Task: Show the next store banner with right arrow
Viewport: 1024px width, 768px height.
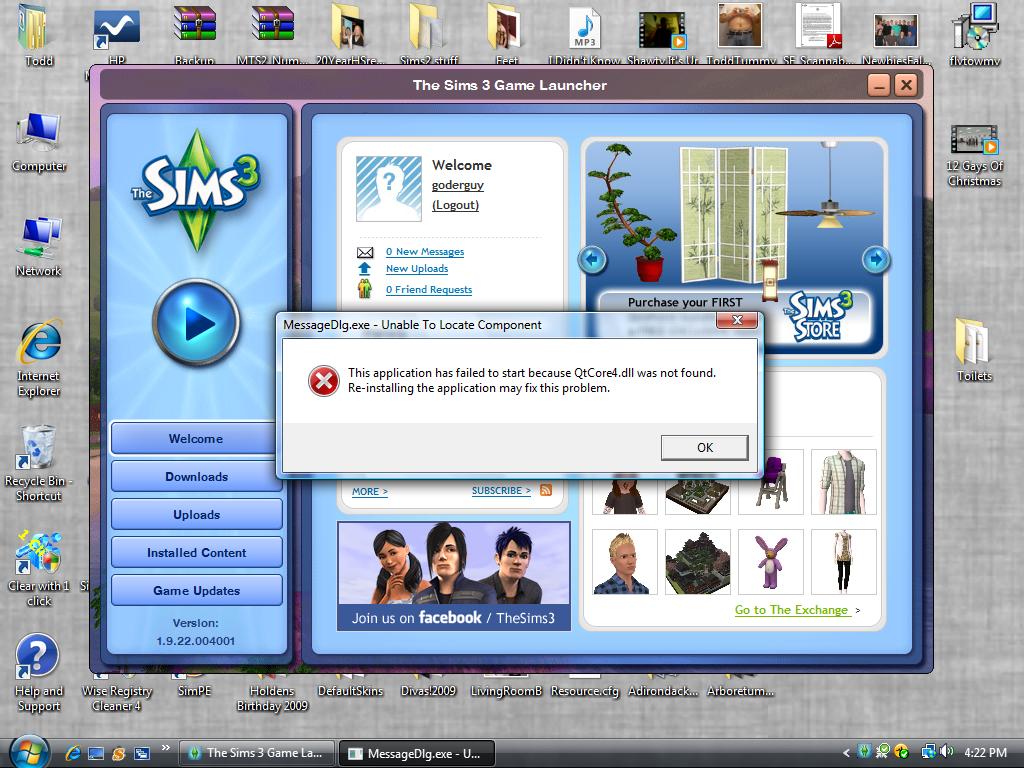Action: (876, 259)
